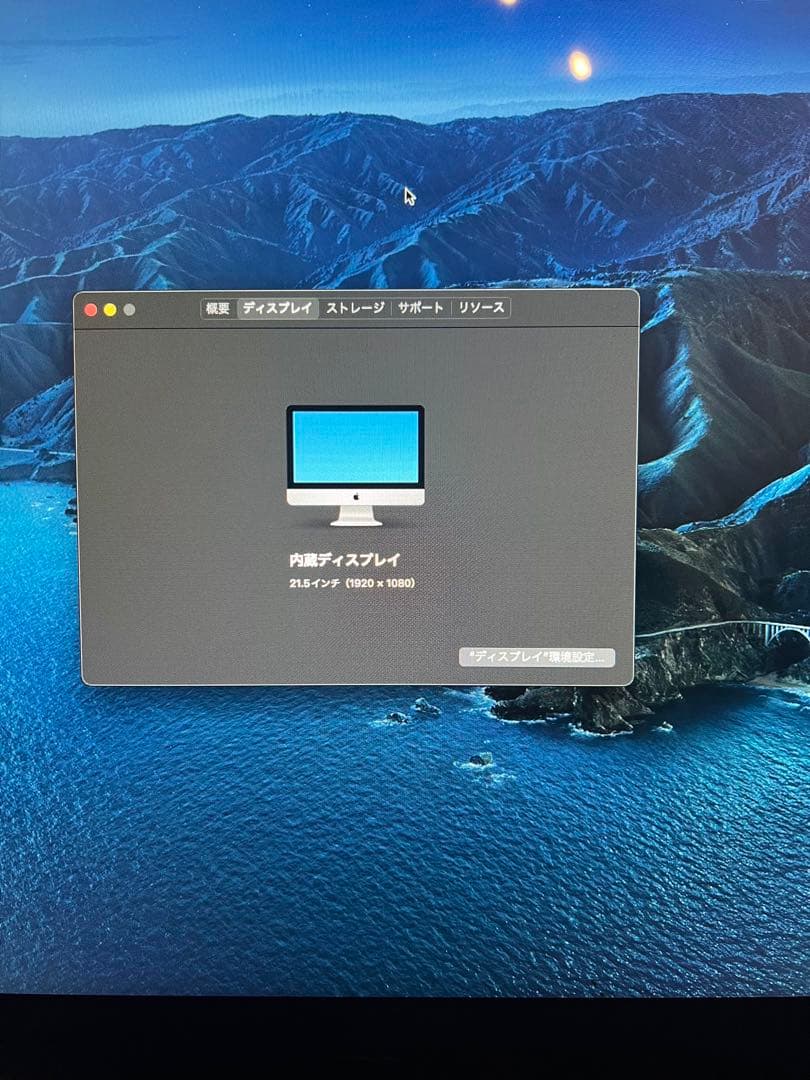Switch to the 概要 (Overview) tab
Screen dimensions: 810x1080
(x=216, y=309)
